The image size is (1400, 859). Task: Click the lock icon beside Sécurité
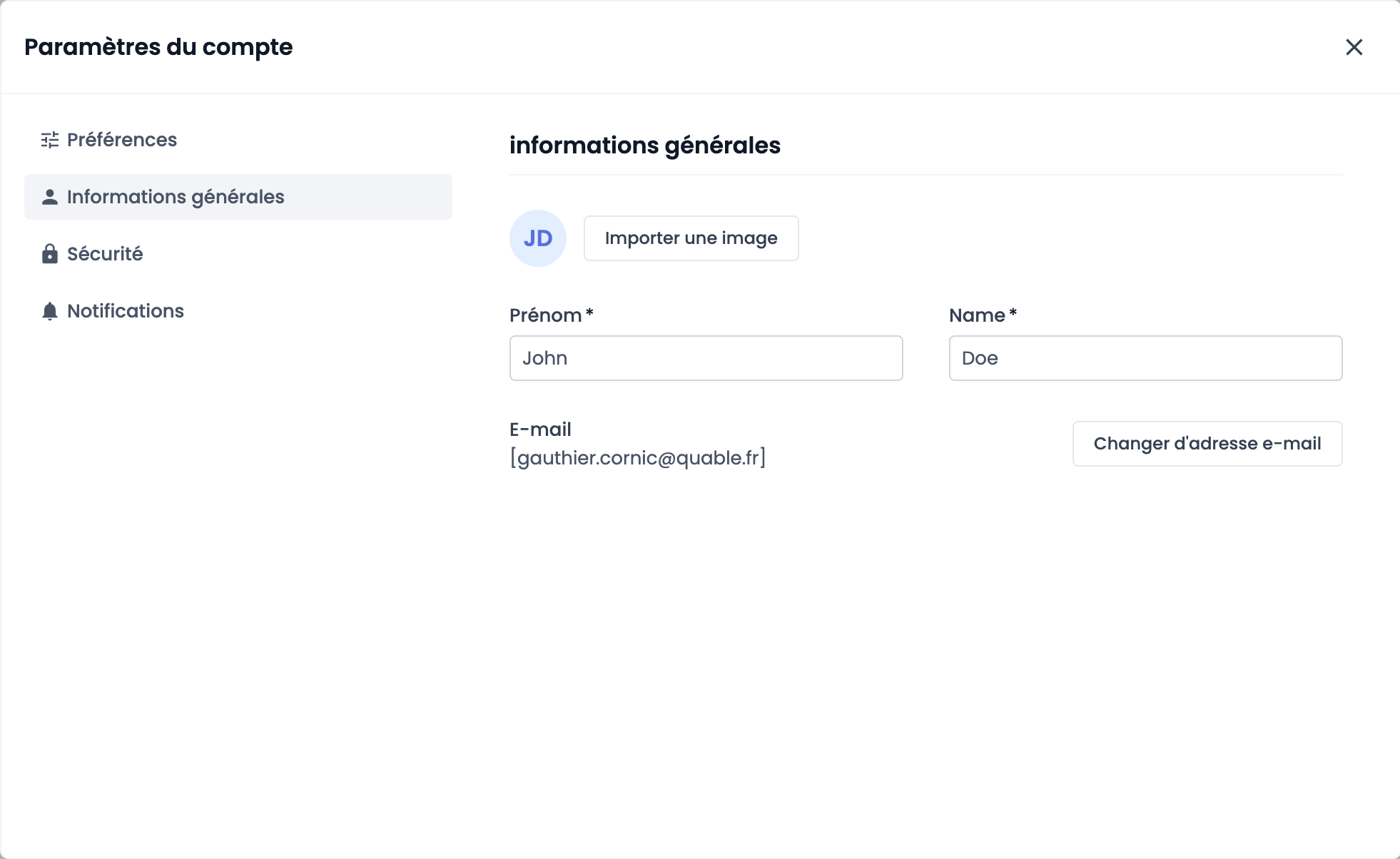[50, 254]
